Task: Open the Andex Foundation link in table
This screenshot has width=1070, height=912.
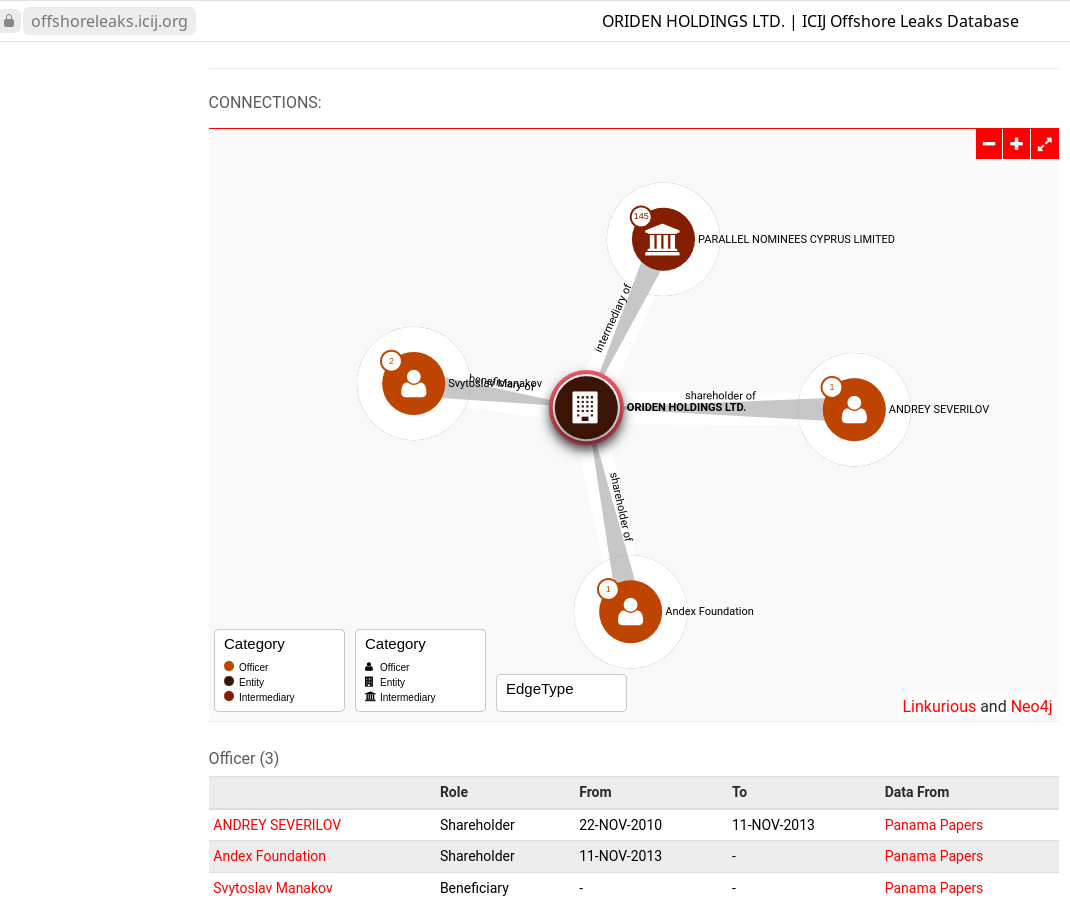Action: tap(269, 856)
